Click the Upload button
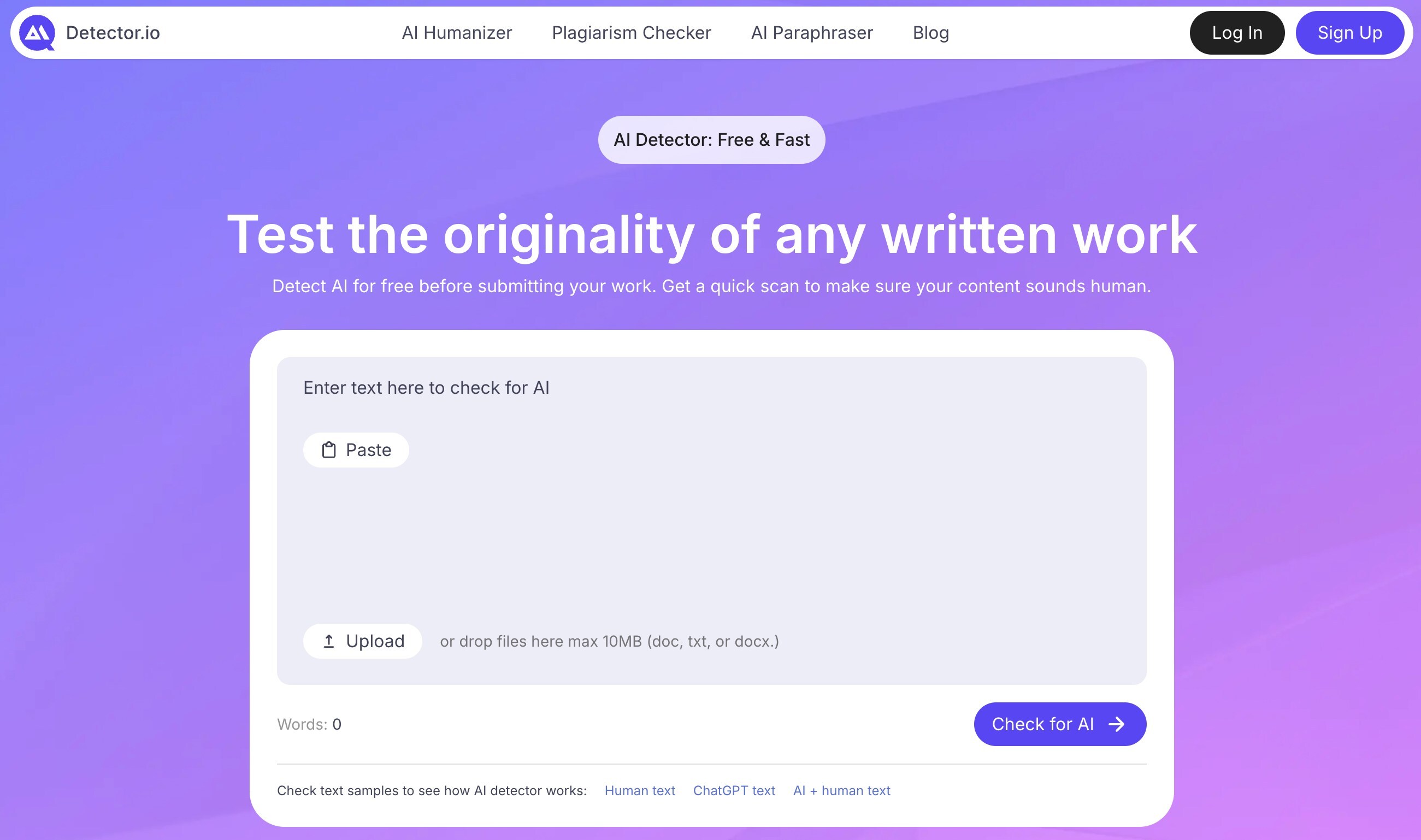1421x840 pixels. [x=363, y=641]
